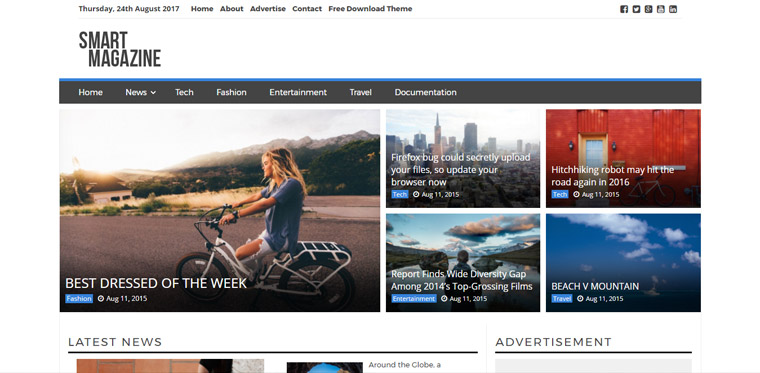760x373 pixels.
Task: Open the Beach V Mountain headline
Action: click(x=595, y=286)
